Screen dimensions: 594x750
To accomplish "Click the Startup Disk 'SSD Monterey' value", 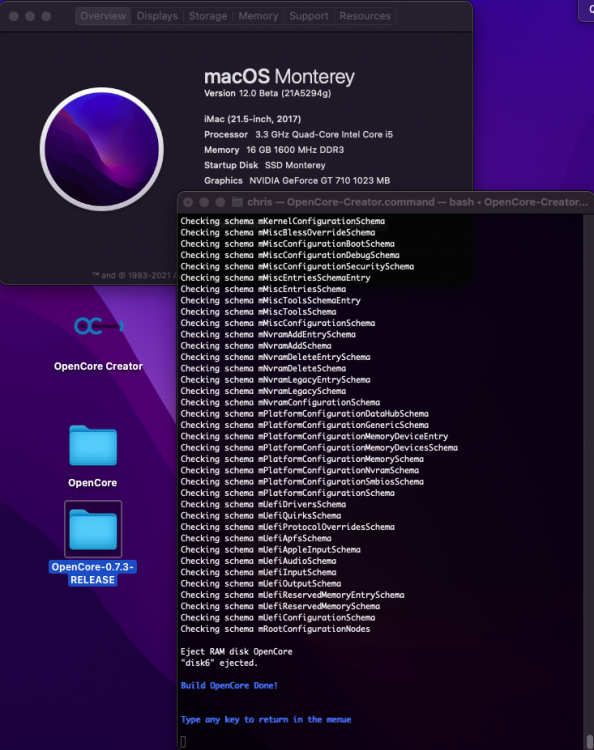I will pos(295,165).
